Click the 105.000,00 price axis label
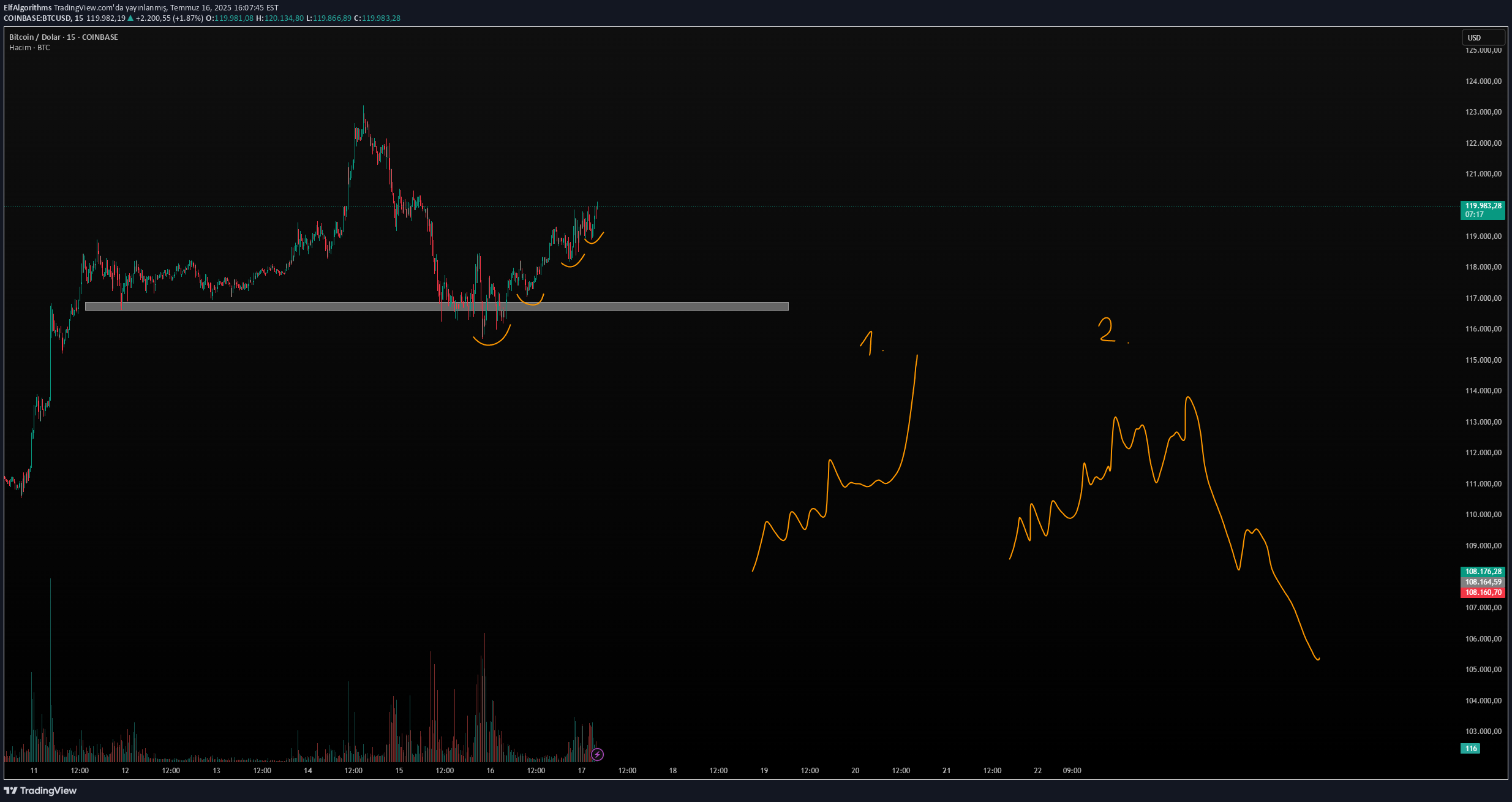Screen dimensions: 1512x802 coord(1483,670)
